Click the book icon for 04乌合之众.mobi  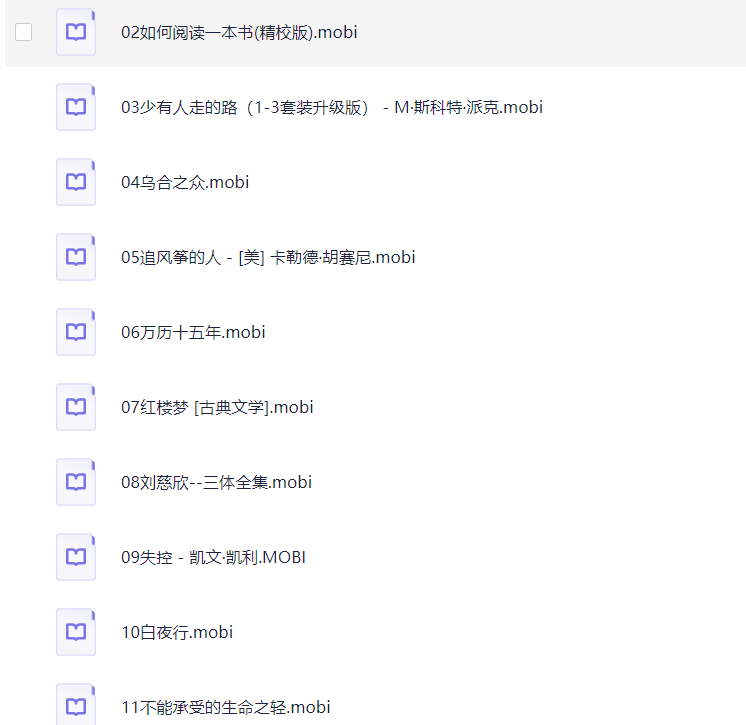[76, 182]
